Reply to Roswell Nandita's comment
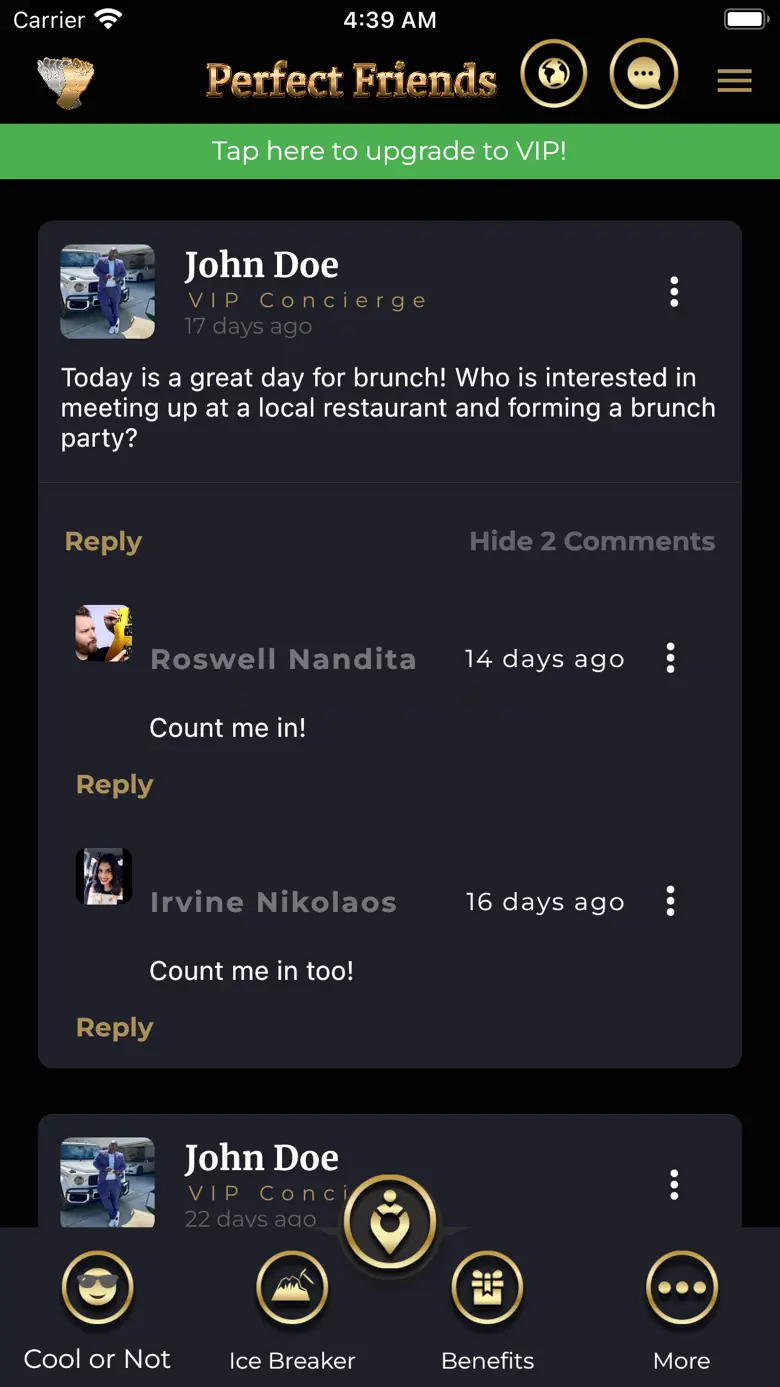This screenshot has height=1387, width=780. 114,784
